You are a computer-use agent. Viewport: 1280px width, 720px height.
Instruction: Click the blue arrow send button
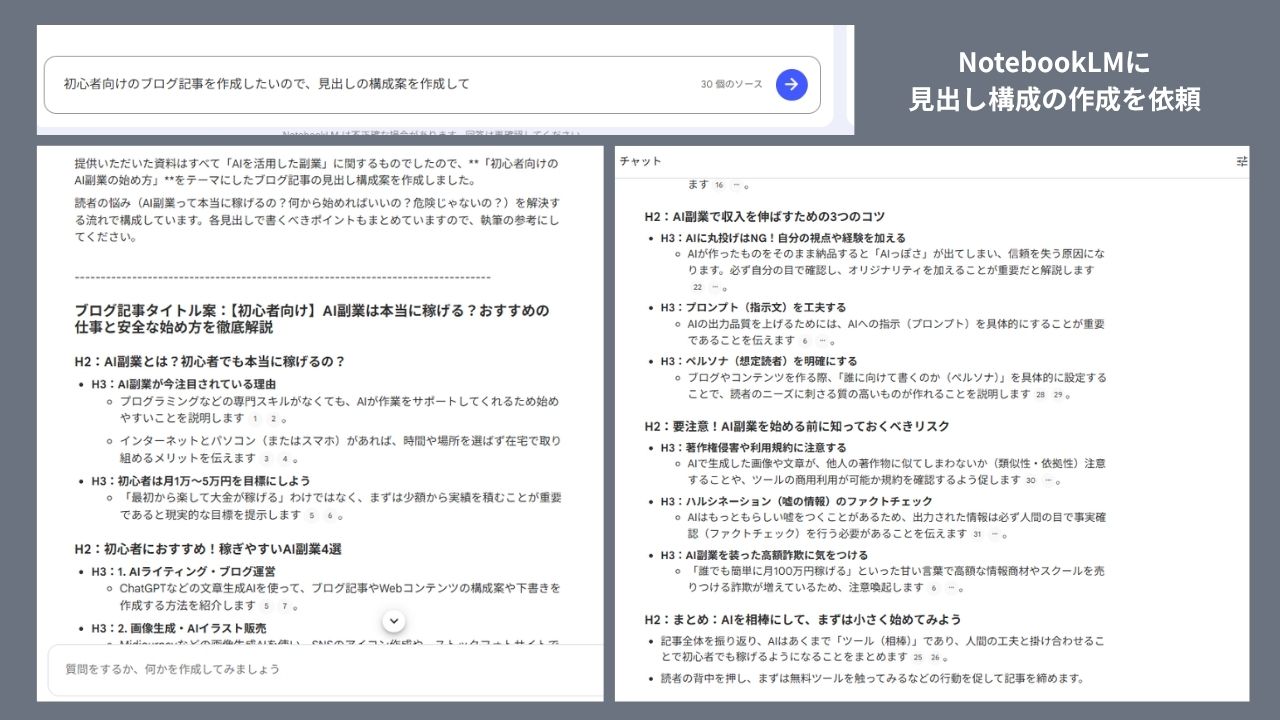(x=791, y=85)
